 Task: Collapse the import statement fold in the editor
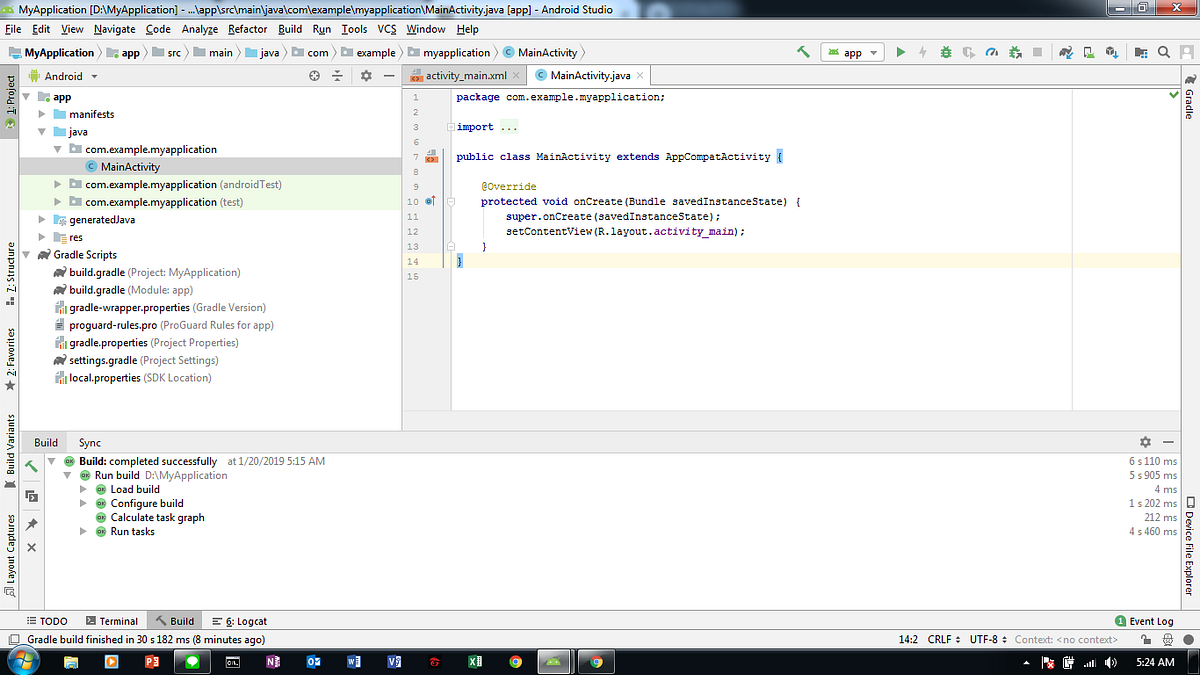449,126
